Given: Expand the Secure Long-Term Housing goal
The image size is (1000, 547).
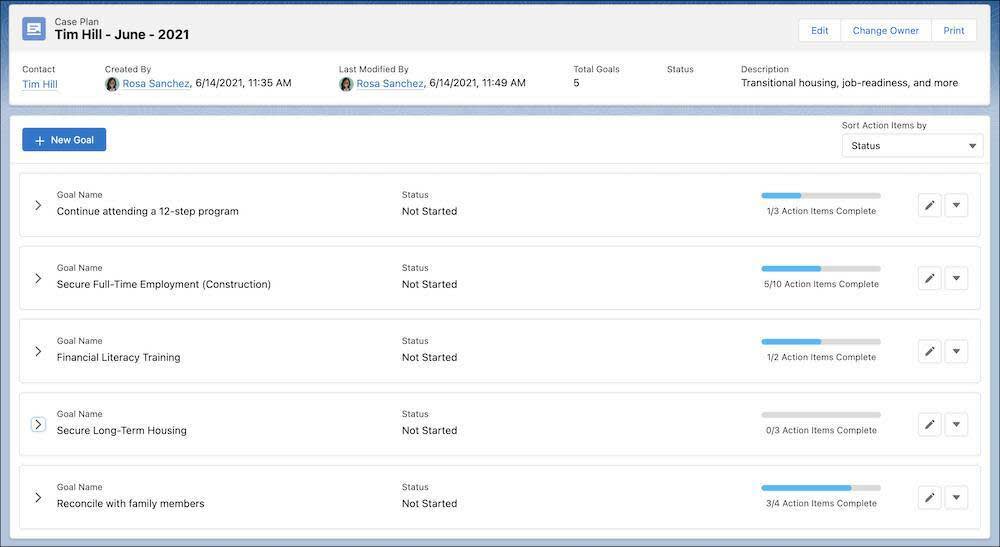Looking at the screenshot, I should tap(38, 425).
